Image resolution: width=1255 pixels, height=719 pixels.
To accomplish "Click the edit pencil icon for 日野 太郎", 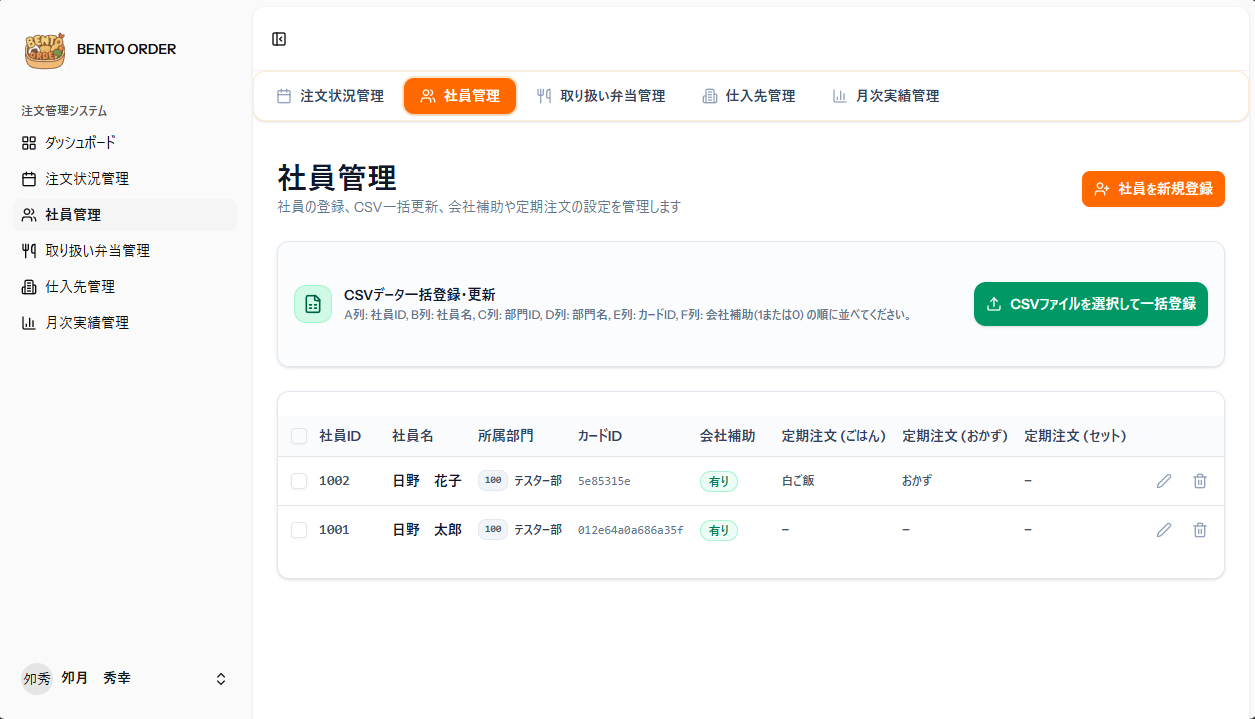I will pyautogui.click(x=1164, y=530).
